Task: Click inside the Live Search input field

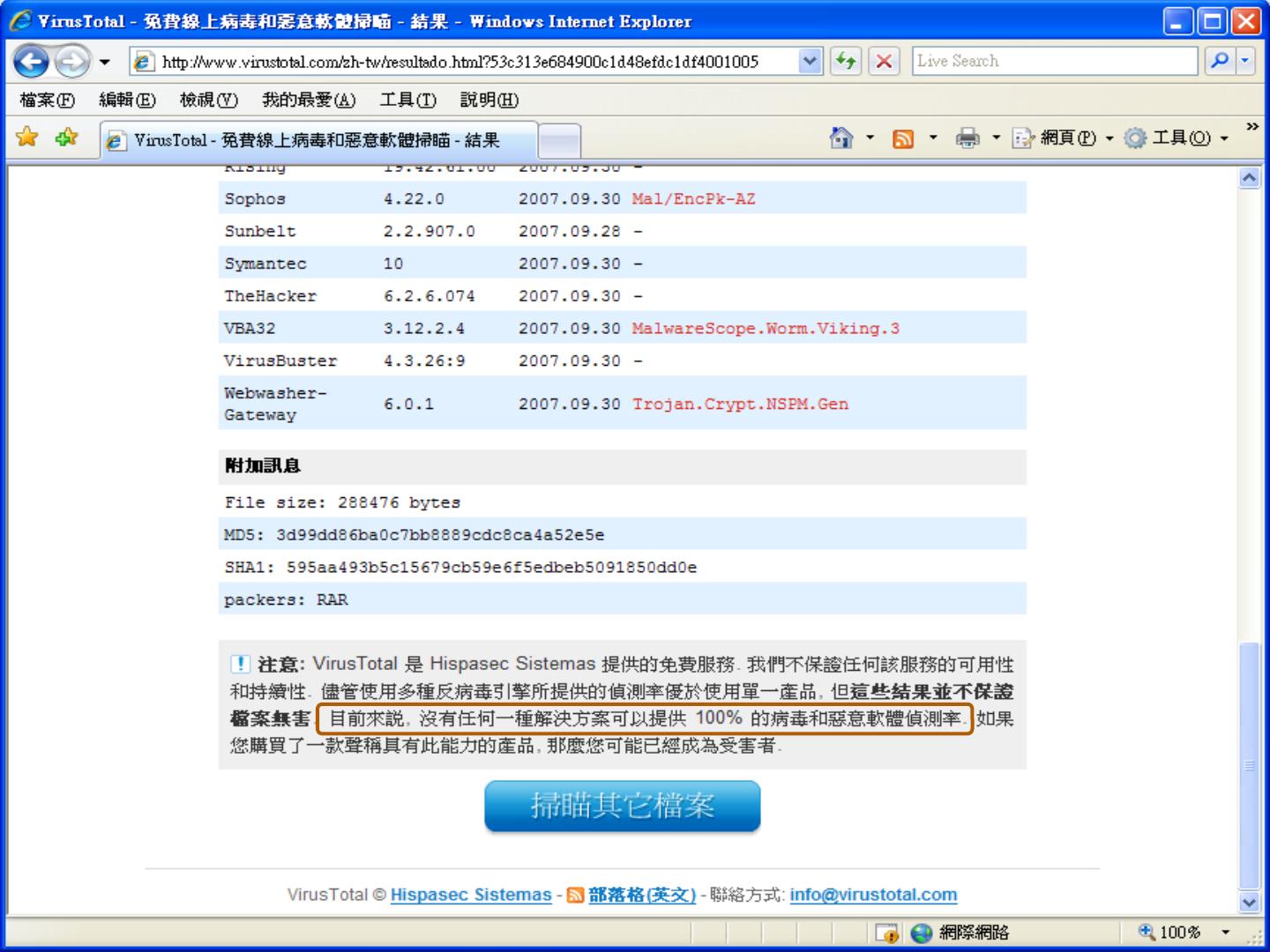Action: tap(1054, 61)
